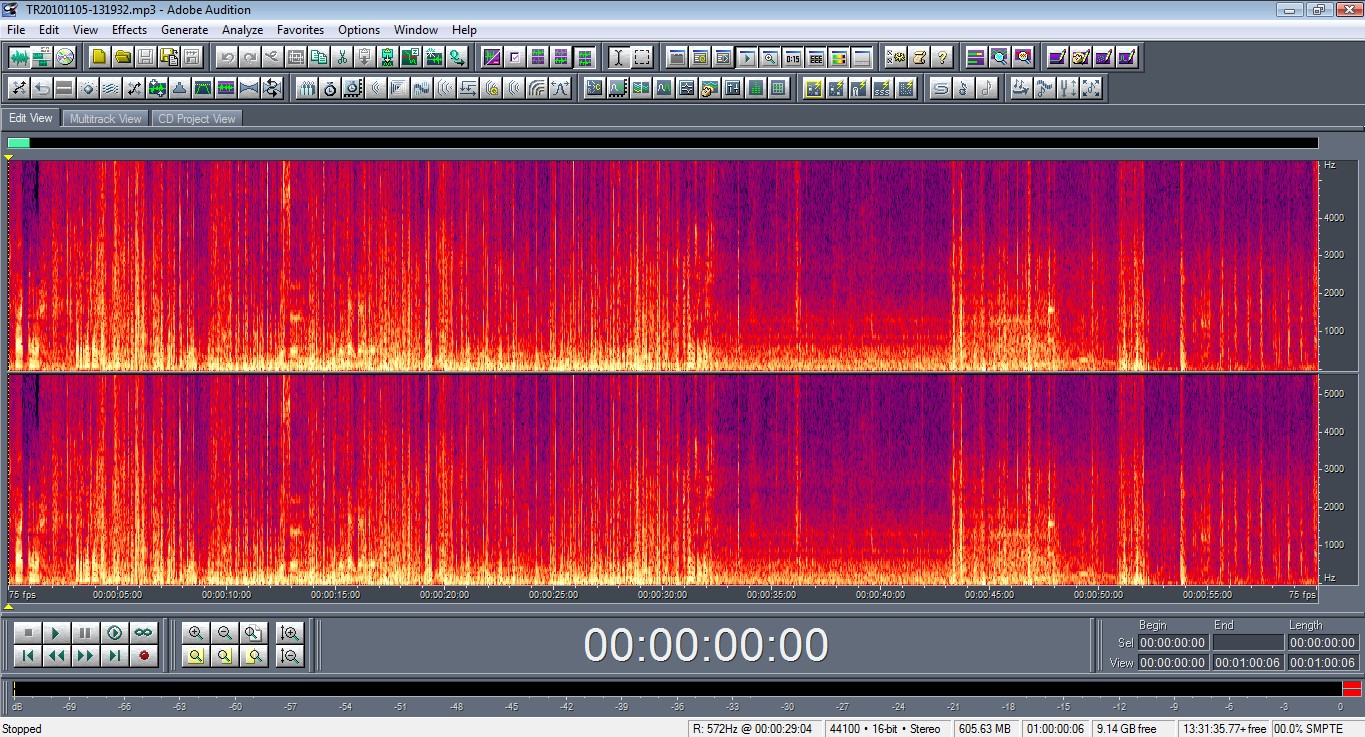Click the Sel Begin time field
1365x737 pixels.
1172,643
